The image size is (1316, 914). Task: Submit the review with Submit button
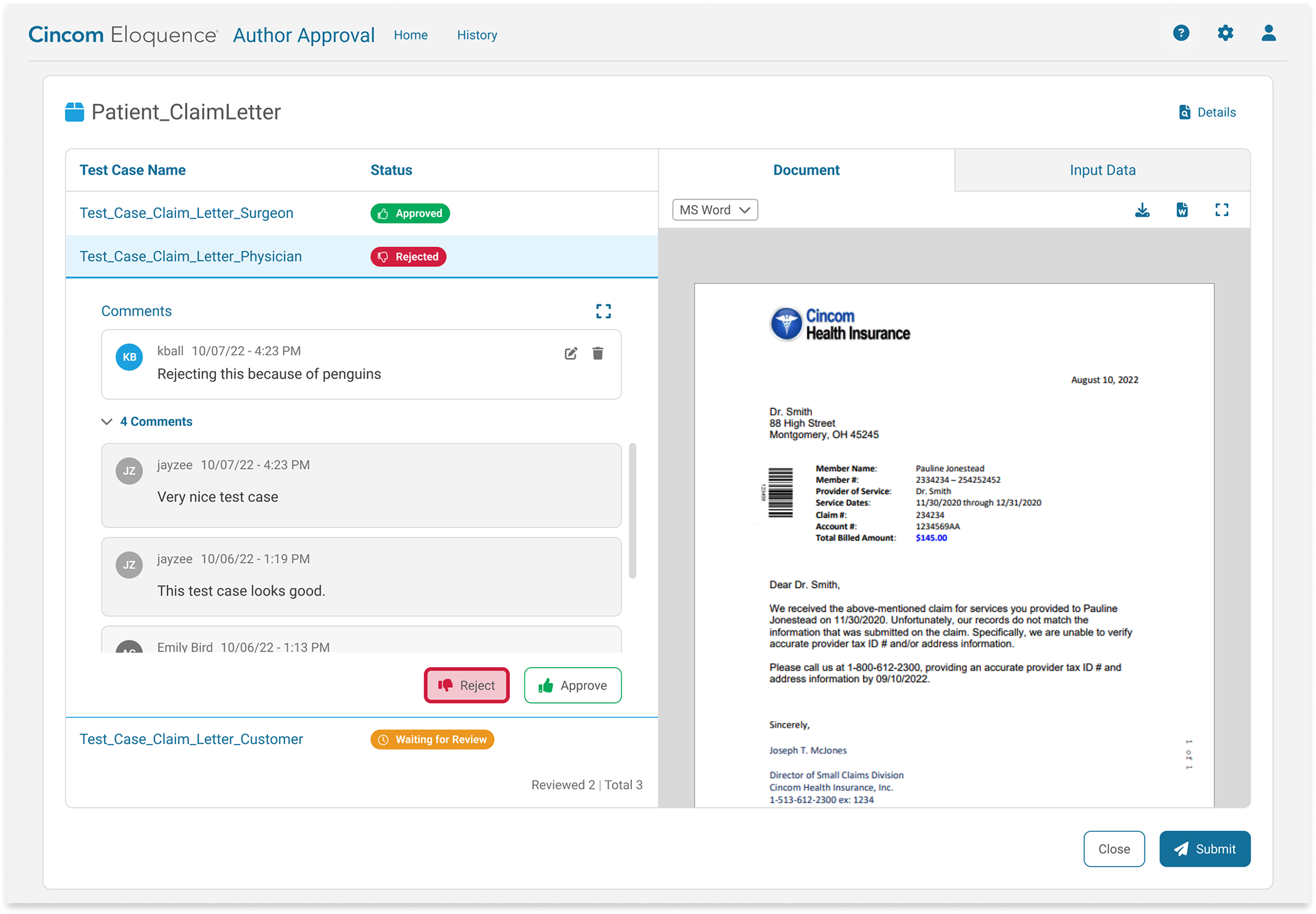(1204, 849)
